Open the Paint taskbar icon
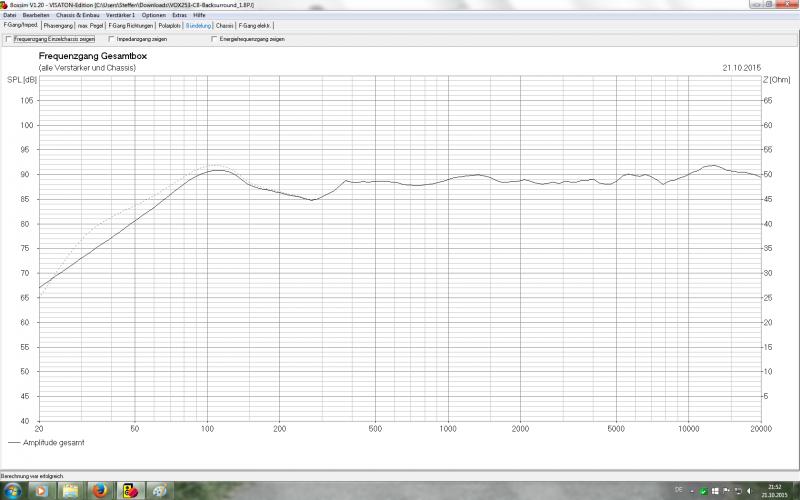The image size is (800, 500). tap(159, 491)
